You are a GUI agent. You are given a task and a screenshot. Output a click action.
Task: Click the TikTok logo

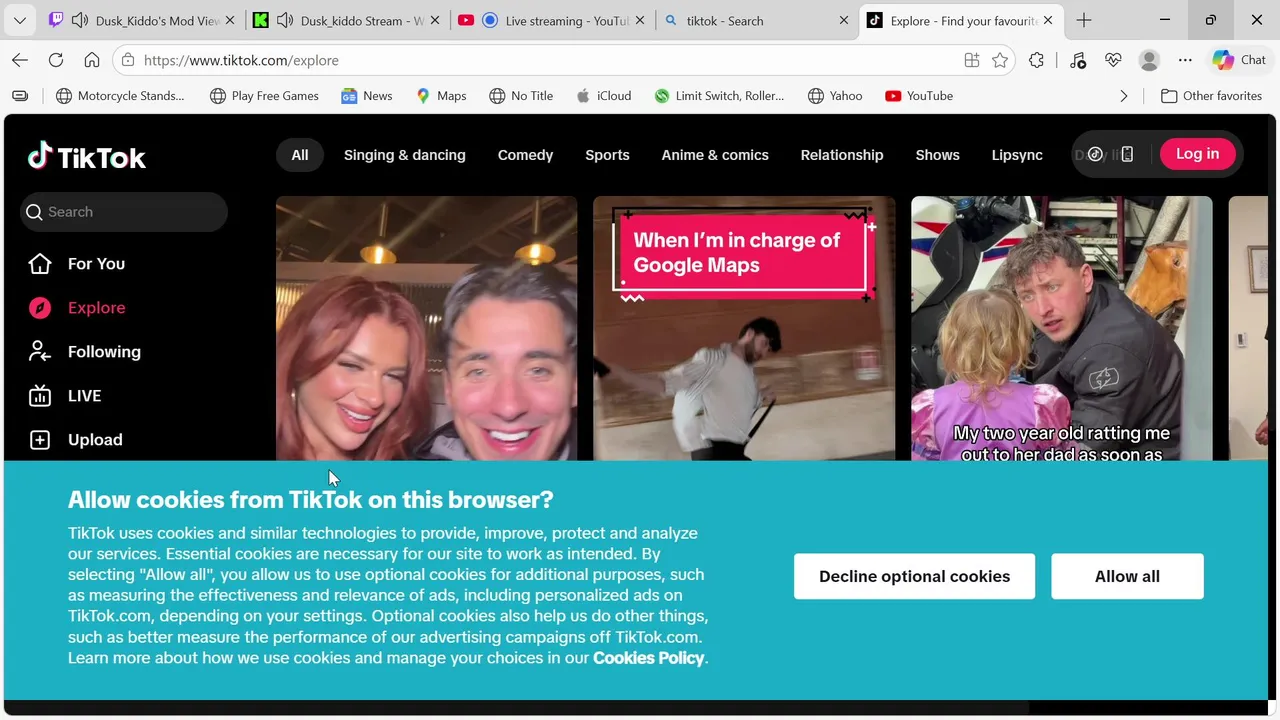tap(87, 157)
